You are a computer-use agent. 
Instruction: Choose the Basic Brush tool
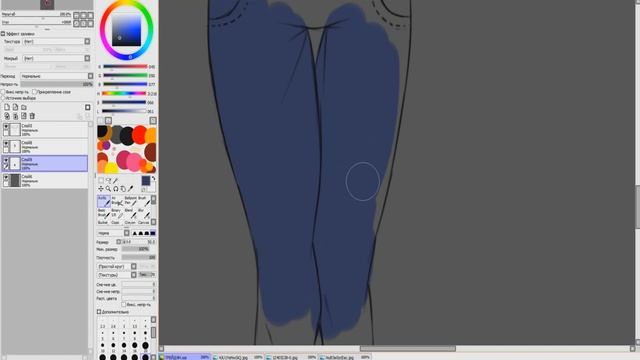pos(104,213)
